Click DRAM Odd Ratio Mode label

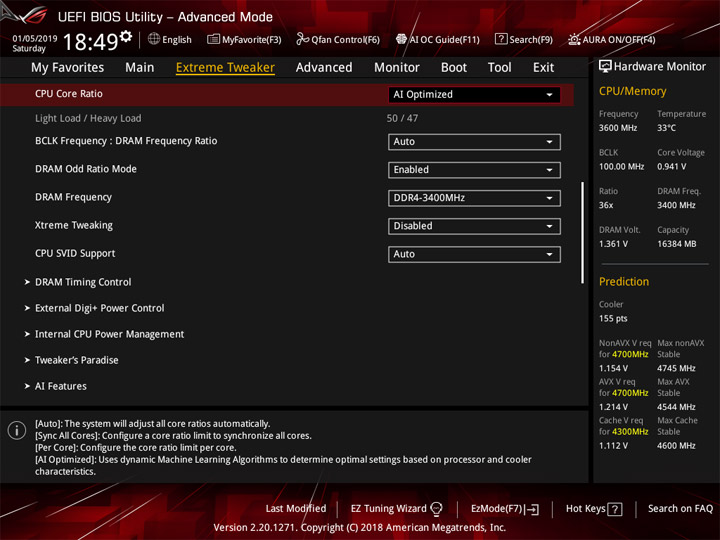pyautogui.click(x=86, y=169)
